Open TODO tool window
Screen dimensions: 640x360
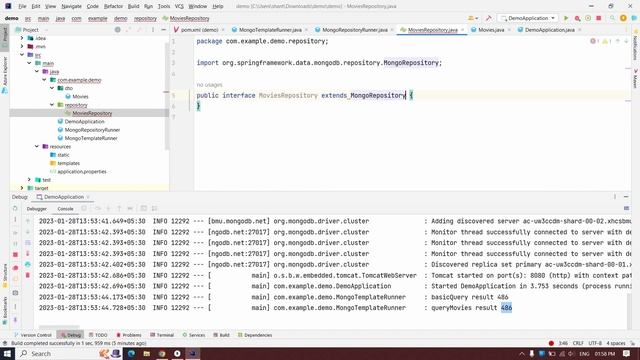click(98, 335)
